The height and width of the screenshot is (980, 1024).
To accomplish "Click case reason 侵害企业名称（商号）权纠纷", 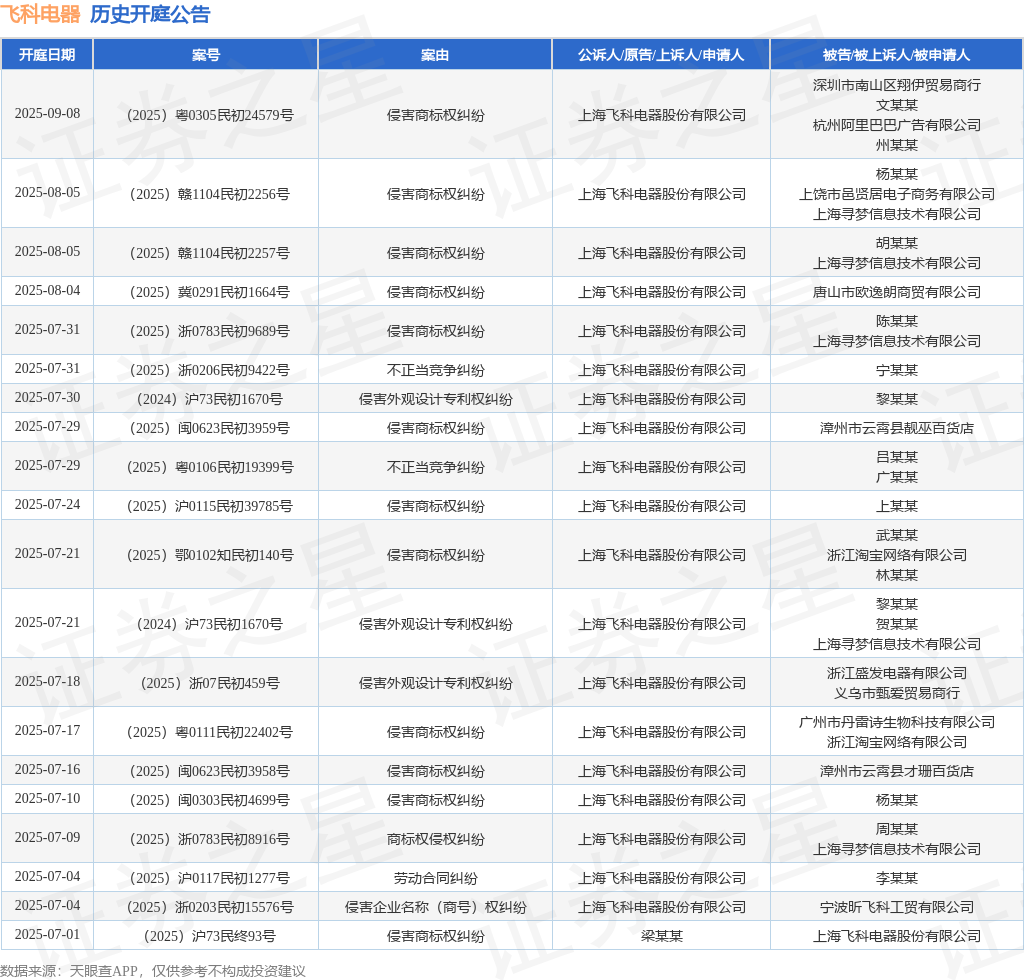I will [x=436, y=908].
